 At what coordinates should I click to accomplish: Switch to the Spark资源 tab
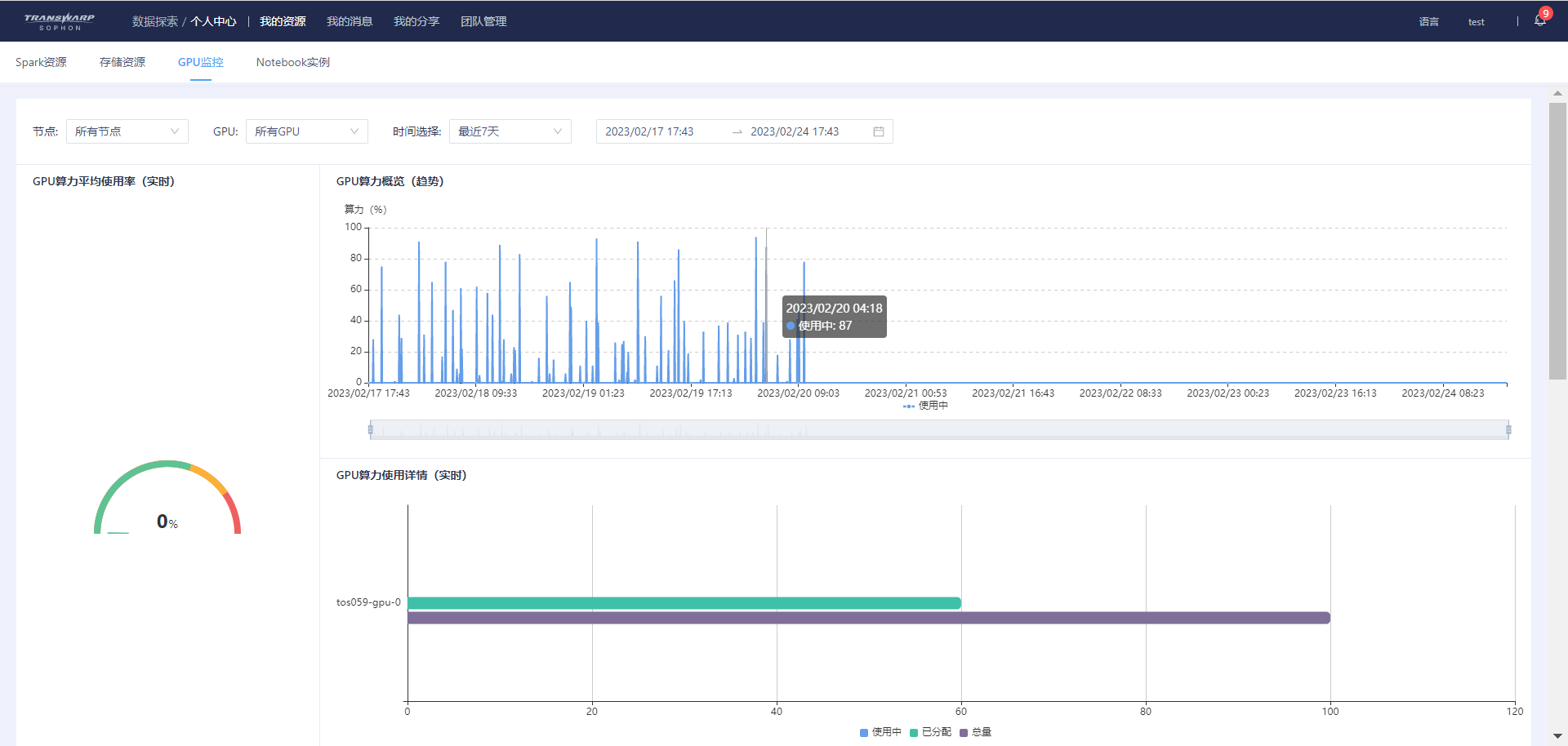41,62
